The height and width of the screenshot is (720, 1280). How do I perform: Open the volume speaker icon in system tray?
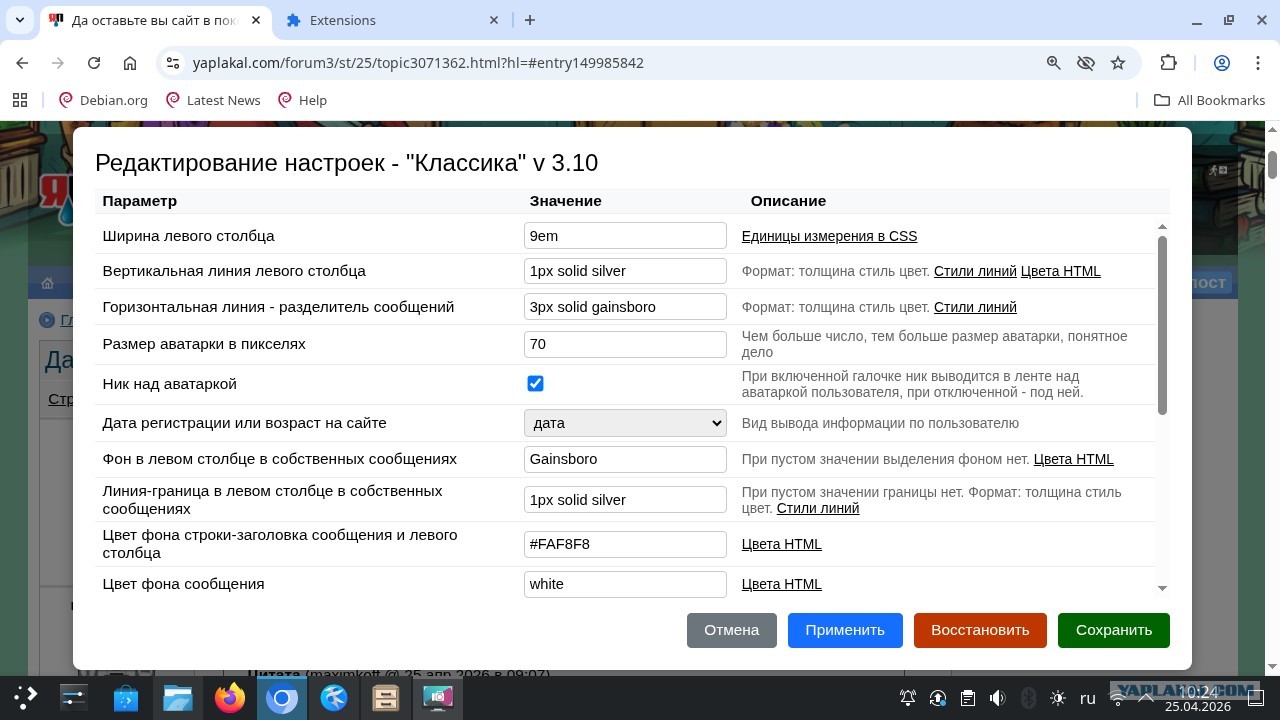click(x=997, y=698)
